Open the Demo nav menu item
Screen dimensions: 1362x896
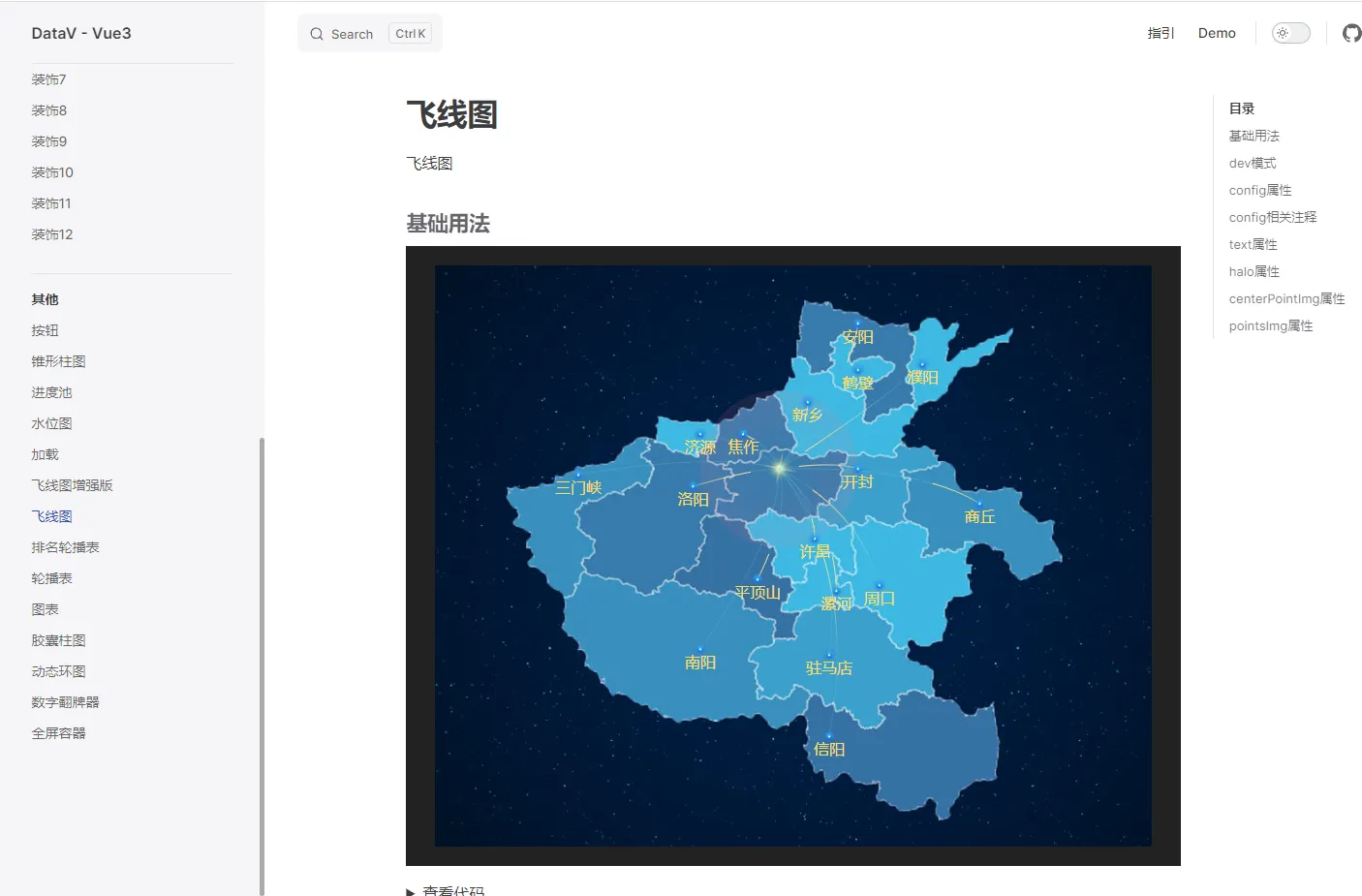point(1217,33)
